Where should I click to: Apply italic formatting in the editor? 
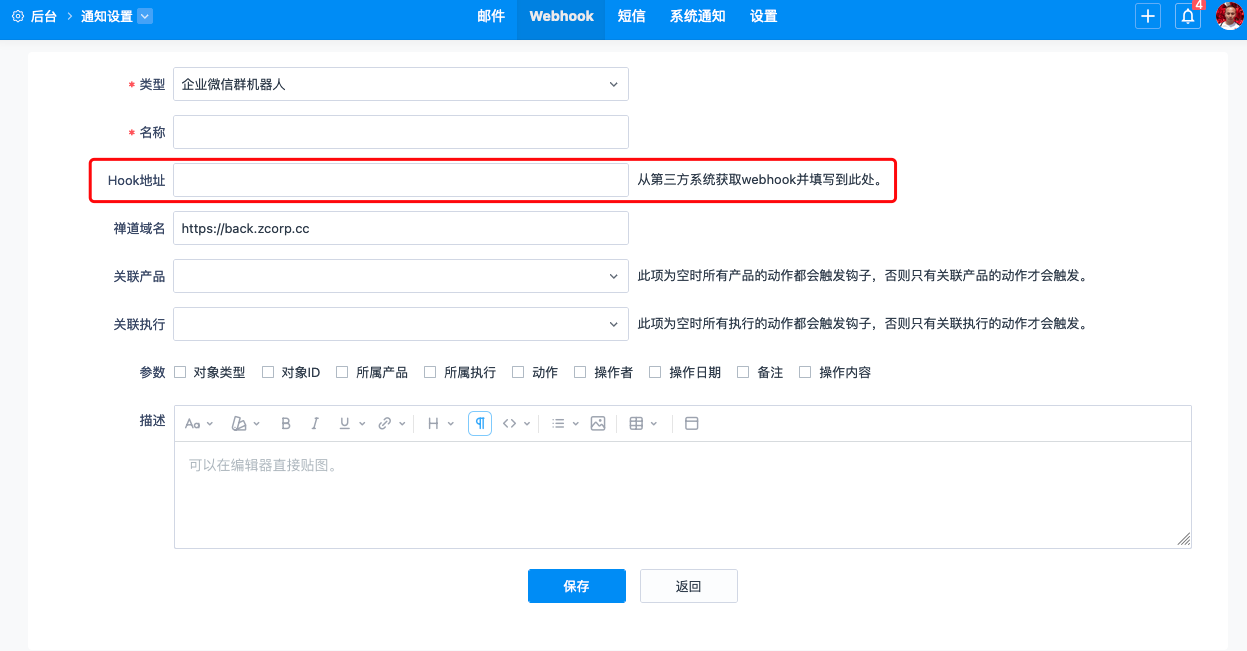click(315, 424)
